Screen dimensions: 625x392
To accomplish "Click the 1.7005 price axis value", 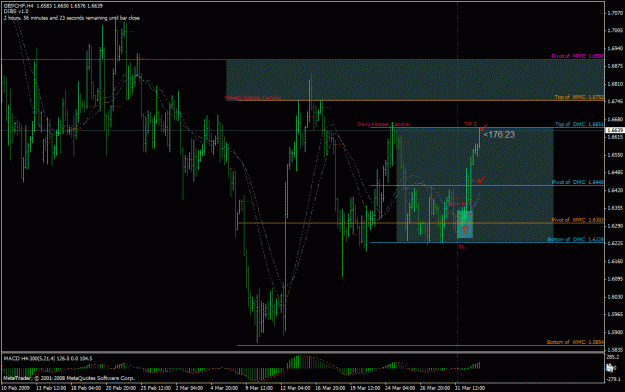I will click(615, 31).
